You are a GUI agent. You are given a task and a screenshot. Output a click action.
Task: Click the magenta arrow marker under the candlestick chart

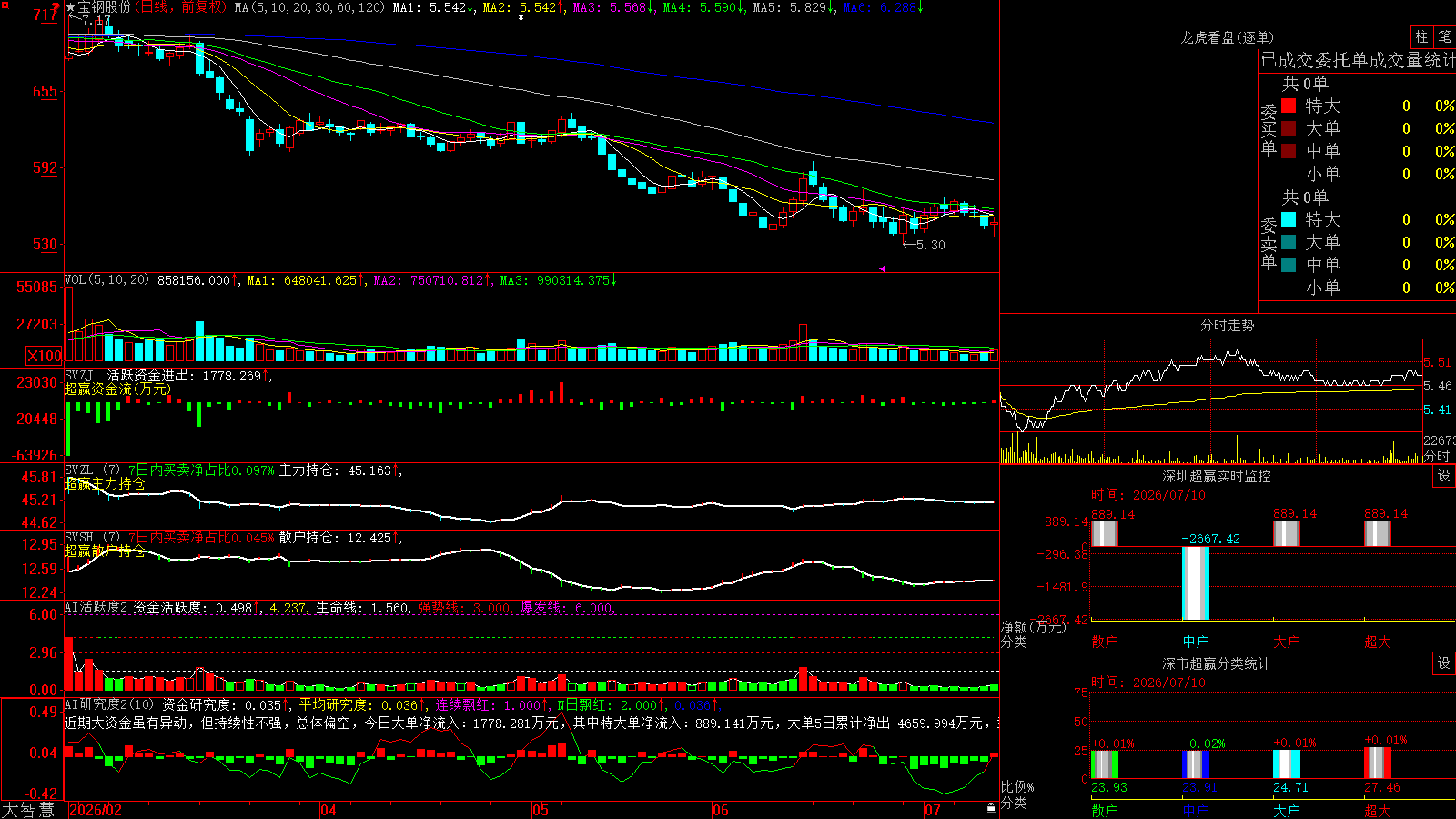click(x=881, y=268)
